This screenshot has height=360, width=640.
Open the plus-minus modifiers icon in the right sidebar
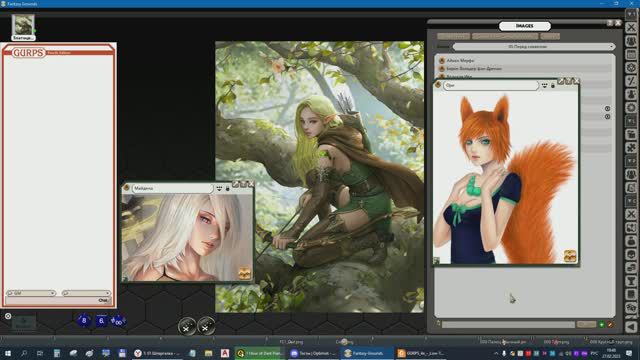(x=631, y=81)
